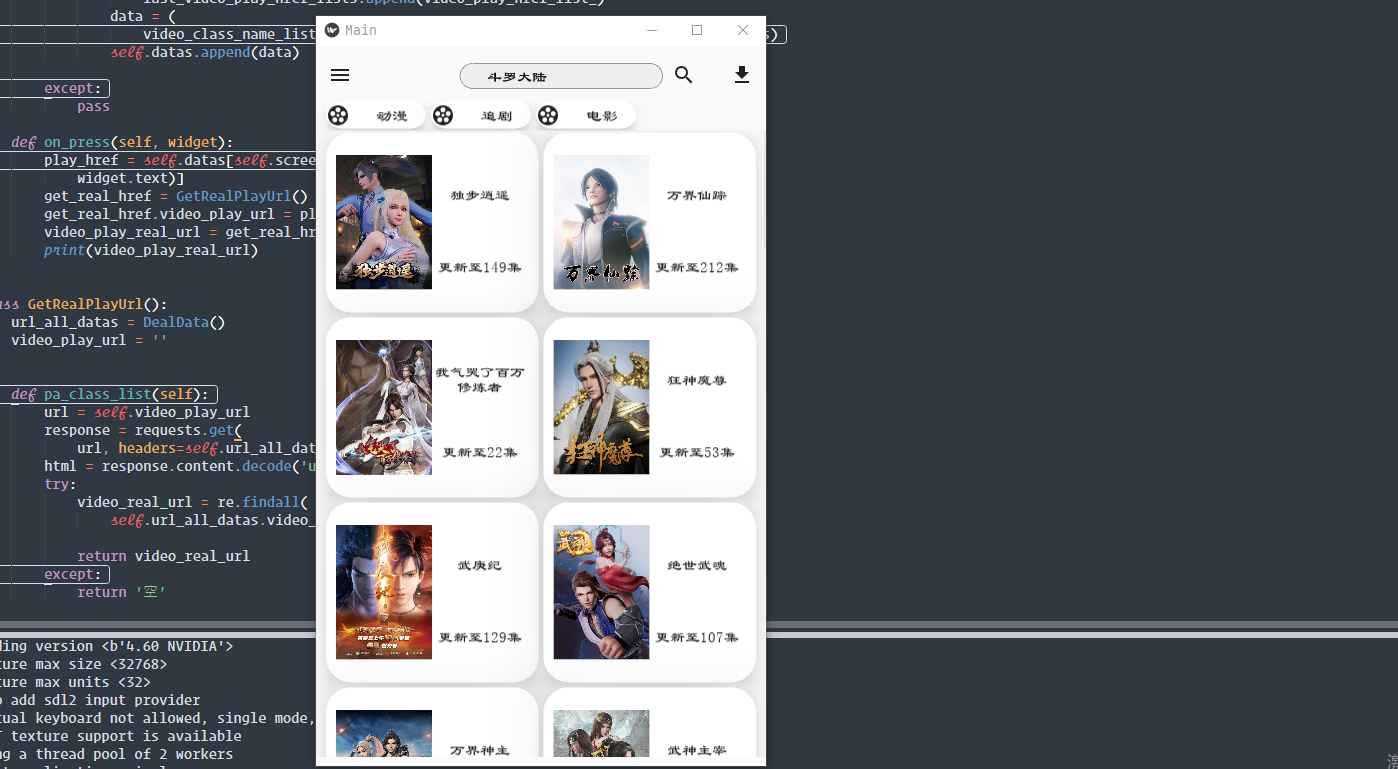Click the video_play_url = '' line in editor
The height and width of the screenshot is (769, 1398).
coord(89,340)
